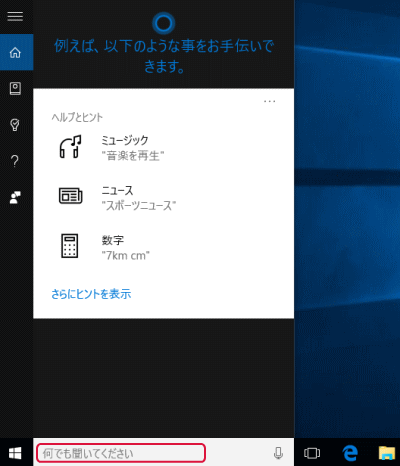Click the さらにヒントを表示 link
Image resolution: width=400 pixels, height=466 pixels.
tap(91, 294)
